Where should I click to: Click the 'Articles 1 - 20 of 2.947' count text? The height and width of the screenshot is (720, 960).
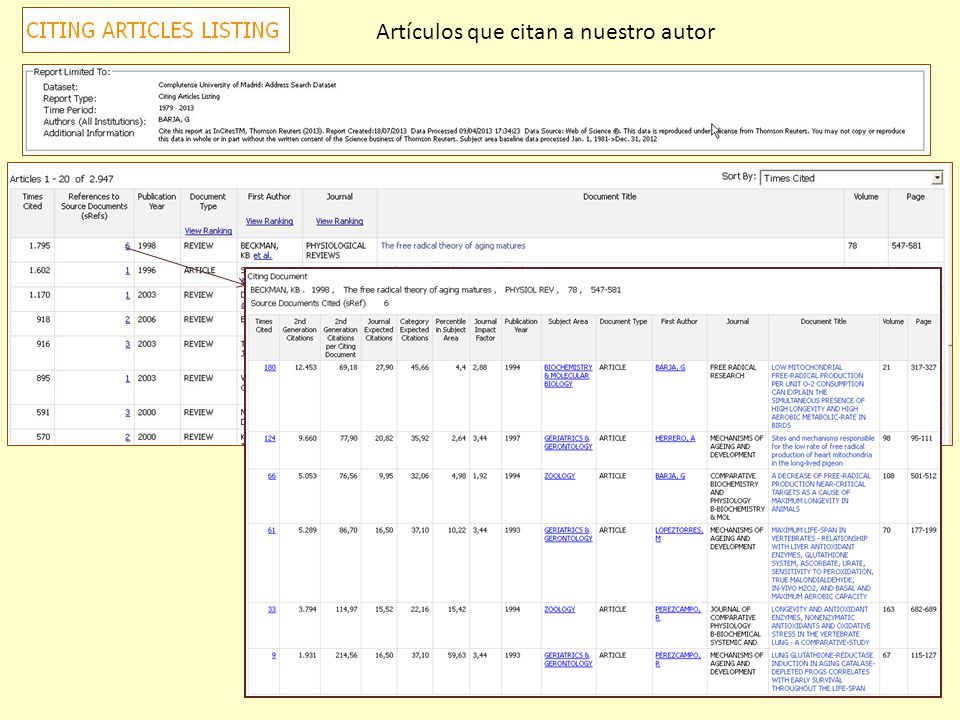click(x=61, y=179)
